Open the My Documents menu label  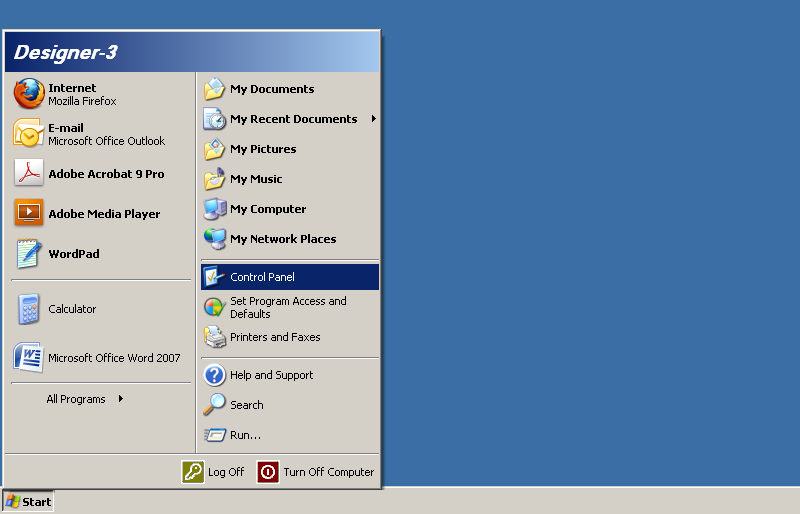pyautogui.click(x=272, y=89)
